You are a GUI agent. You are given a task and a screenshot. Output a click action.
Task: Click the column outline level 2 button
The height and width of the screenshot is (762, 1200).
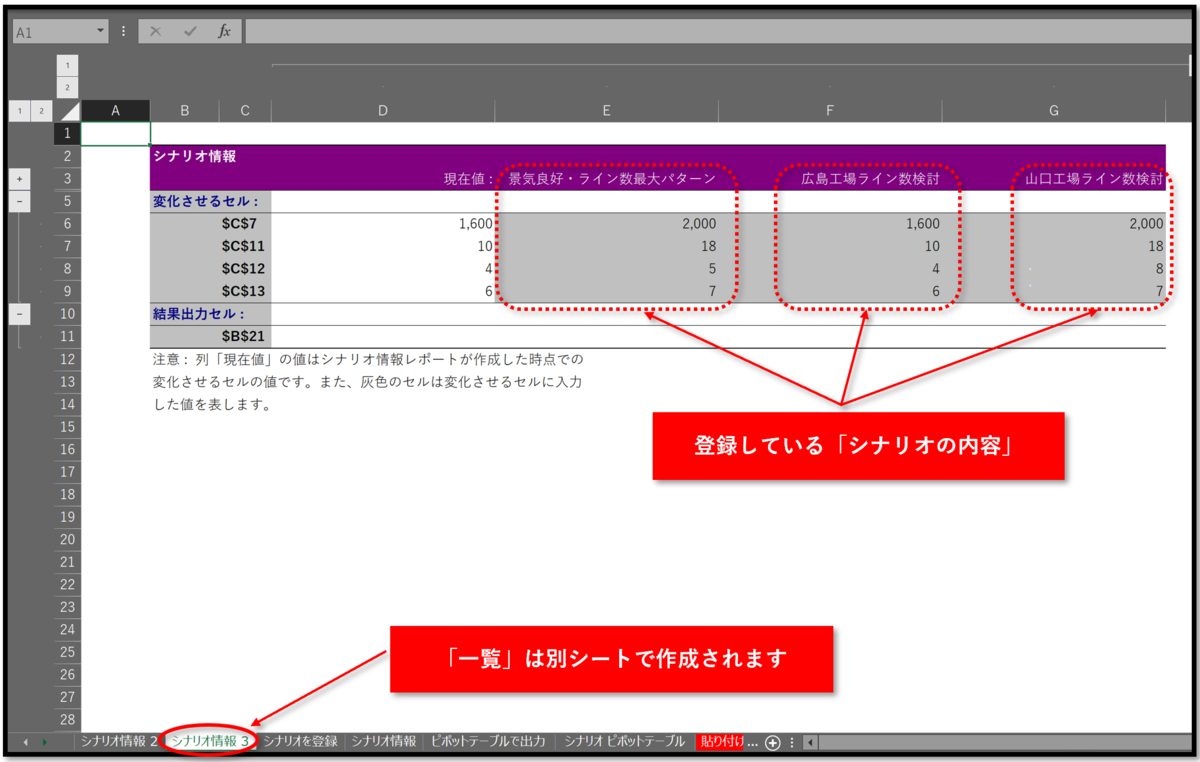pos(66,87)
